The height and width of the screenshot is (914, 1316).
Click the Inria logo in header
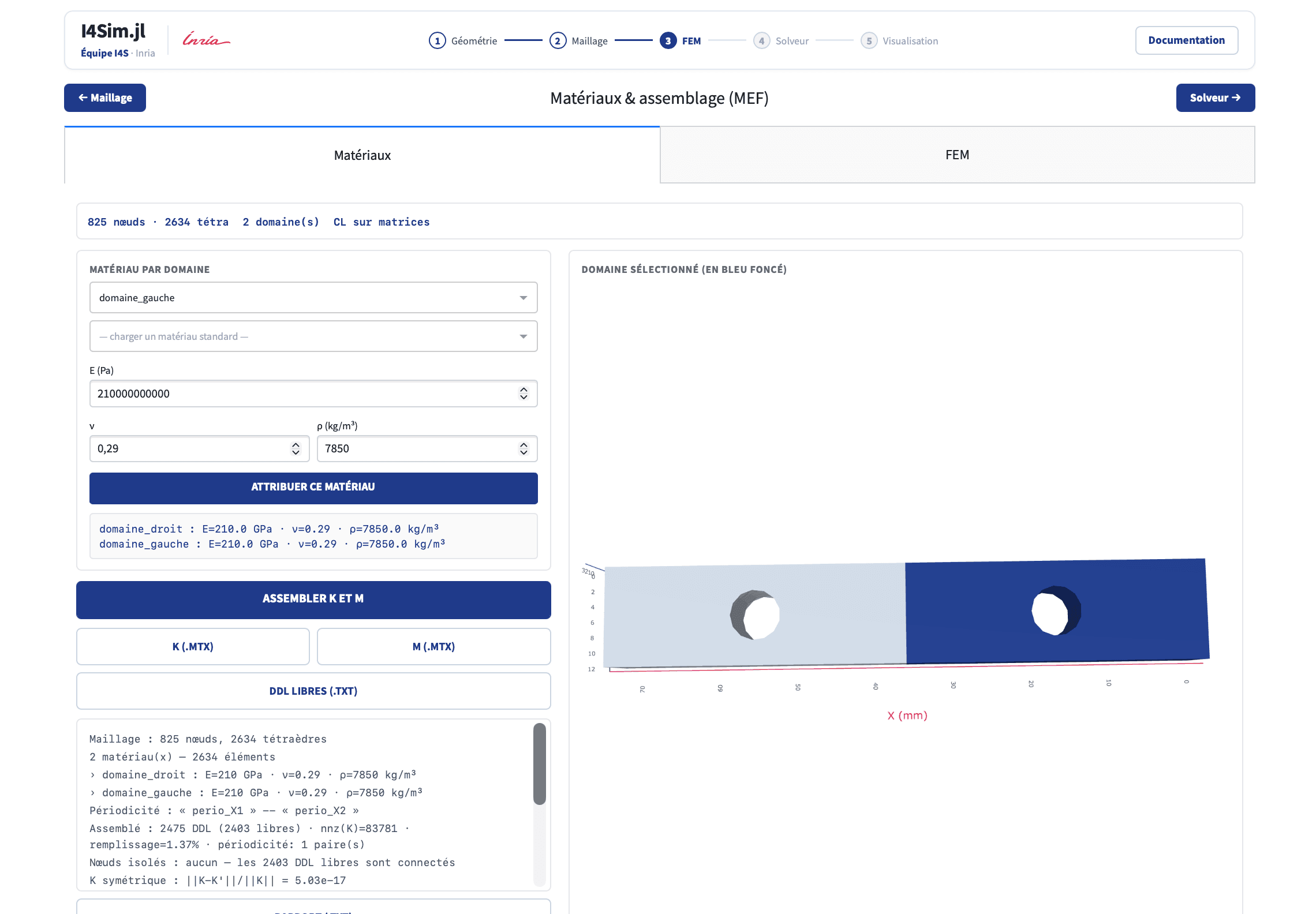[x=206, y=40]
